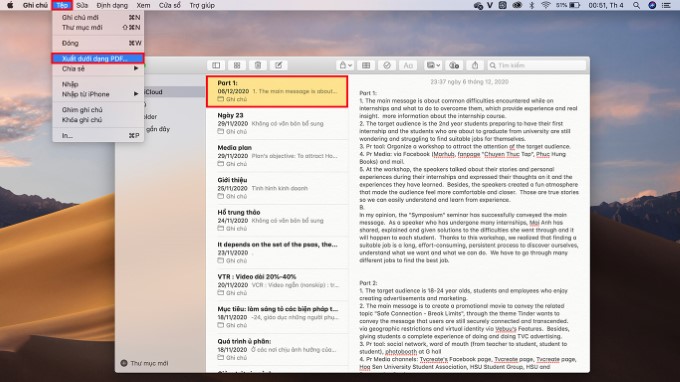Viewport: 680px width, 382px height.
Task: Click the menu bar clock 00:51, Th 4
Action: click(606, 5)
